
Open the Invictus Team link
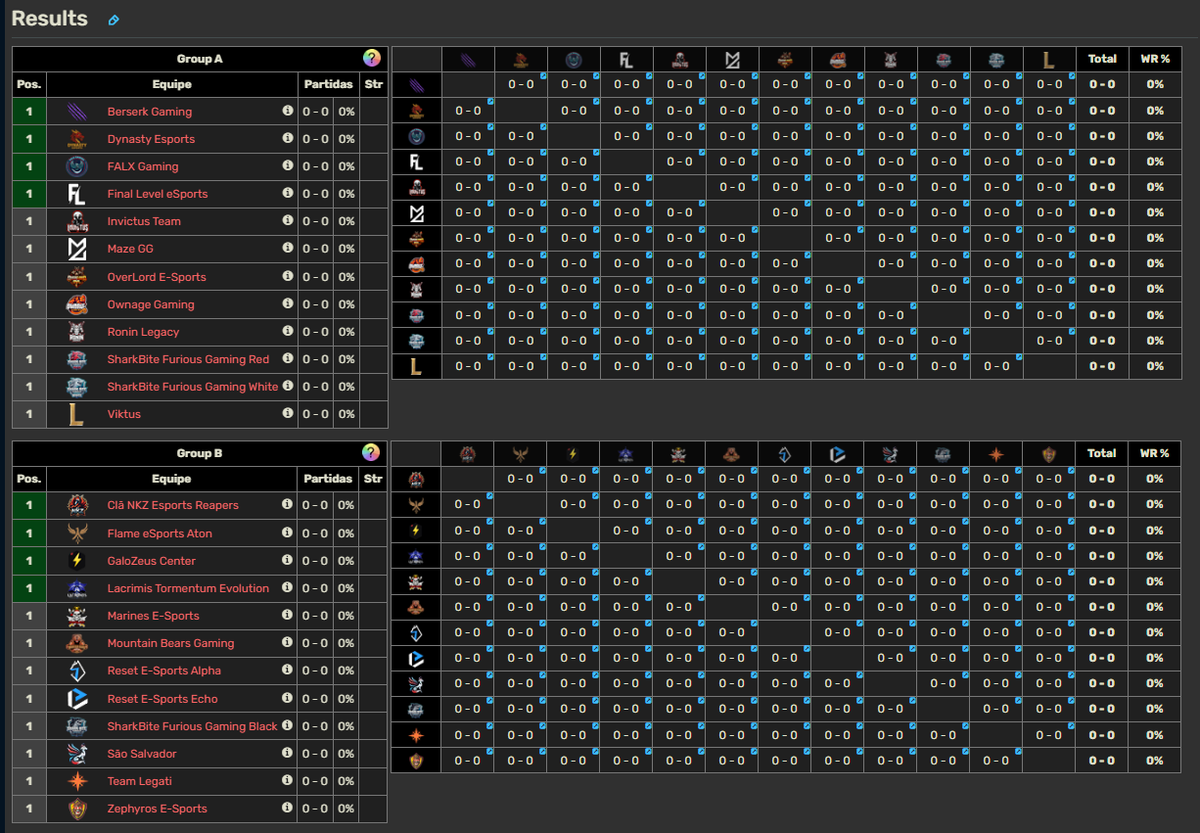tap(144, 222)
